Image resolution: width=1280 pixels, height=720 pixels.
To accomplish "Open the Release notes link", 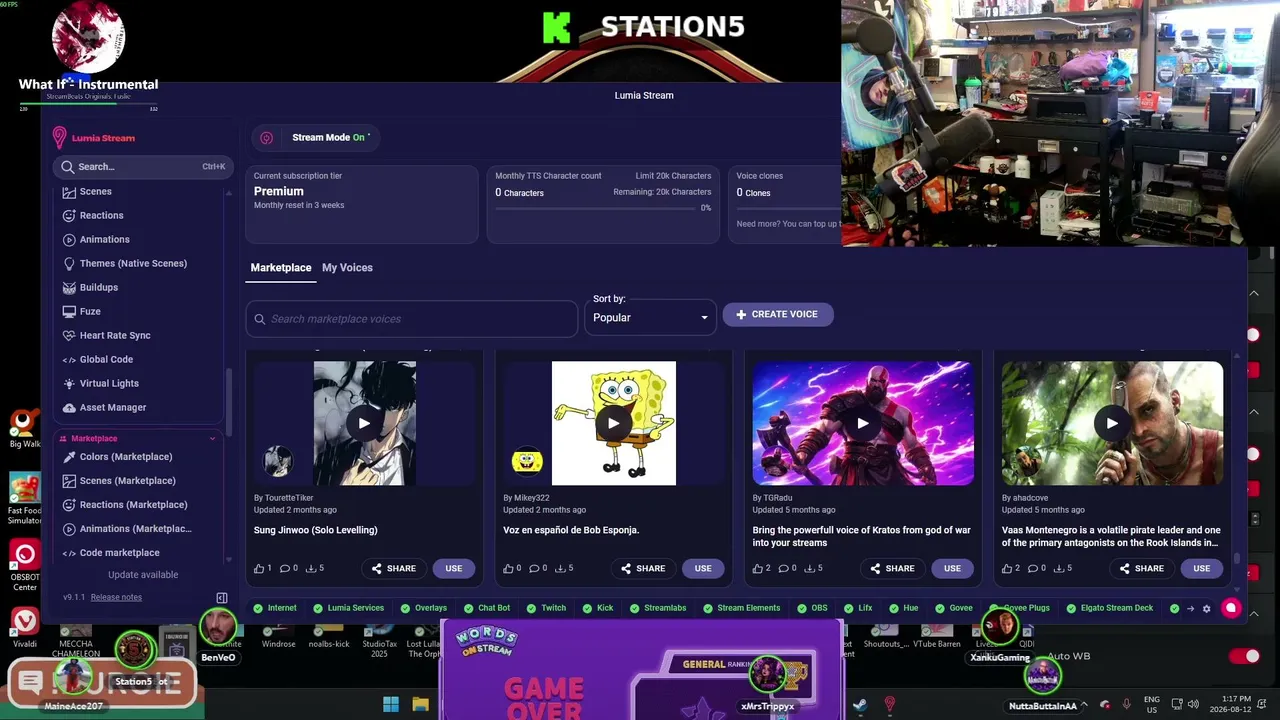I will (x=116, y=597).
